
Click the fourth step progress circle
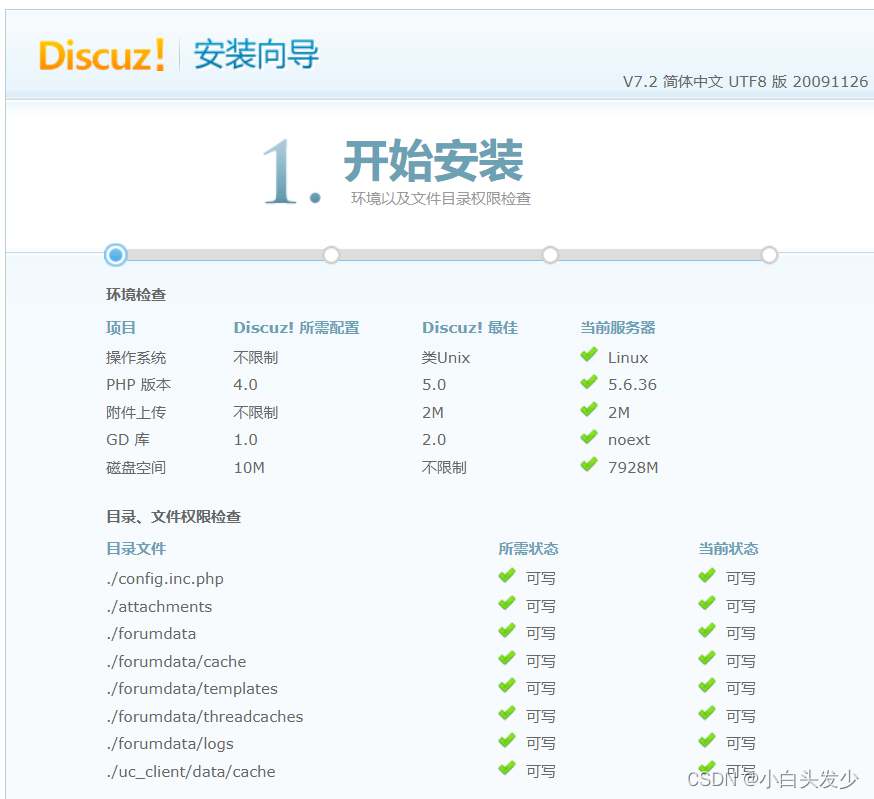[x=769, y=255]
